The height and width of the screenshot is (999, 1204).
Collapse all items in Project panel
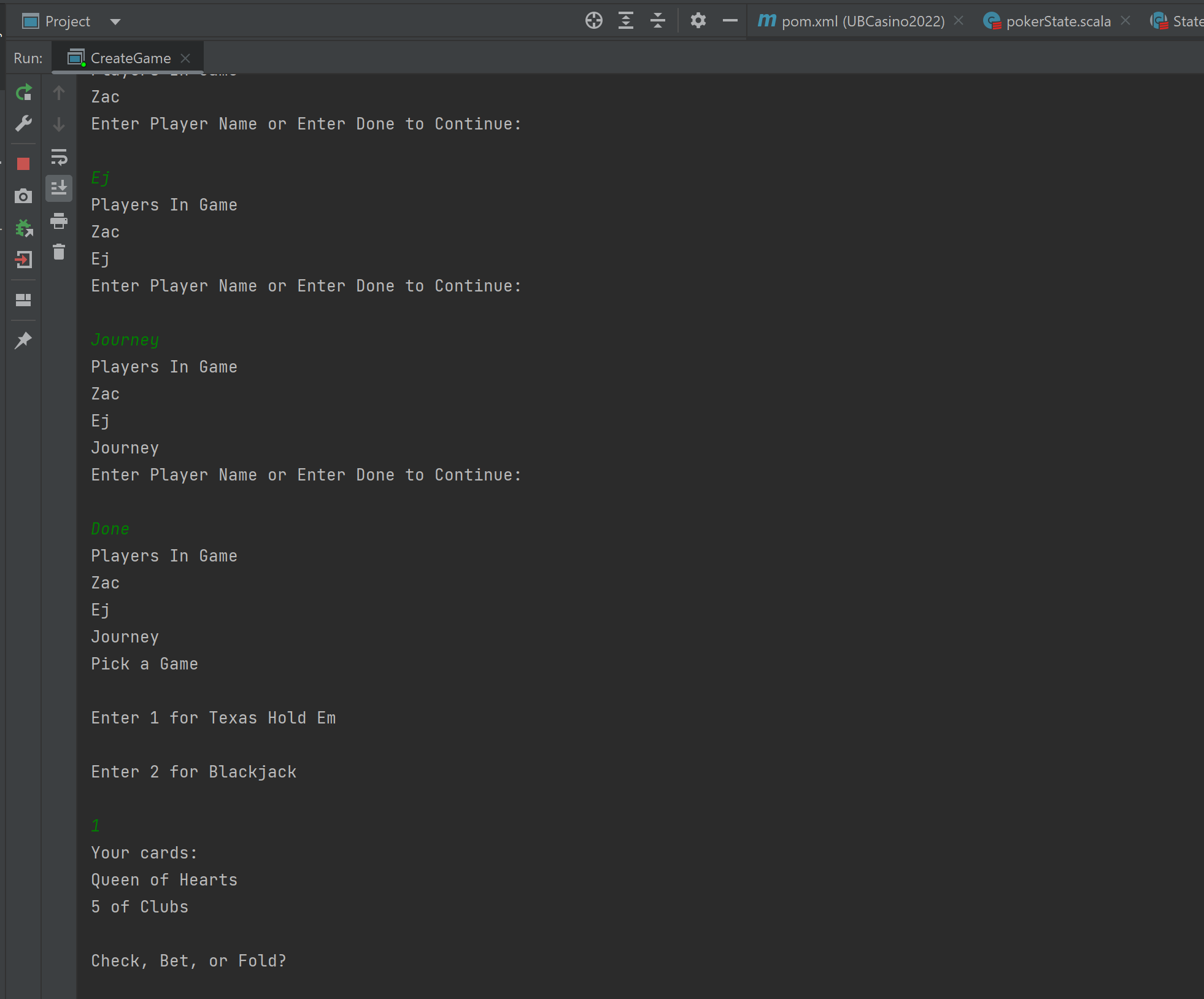coord(658,21)
